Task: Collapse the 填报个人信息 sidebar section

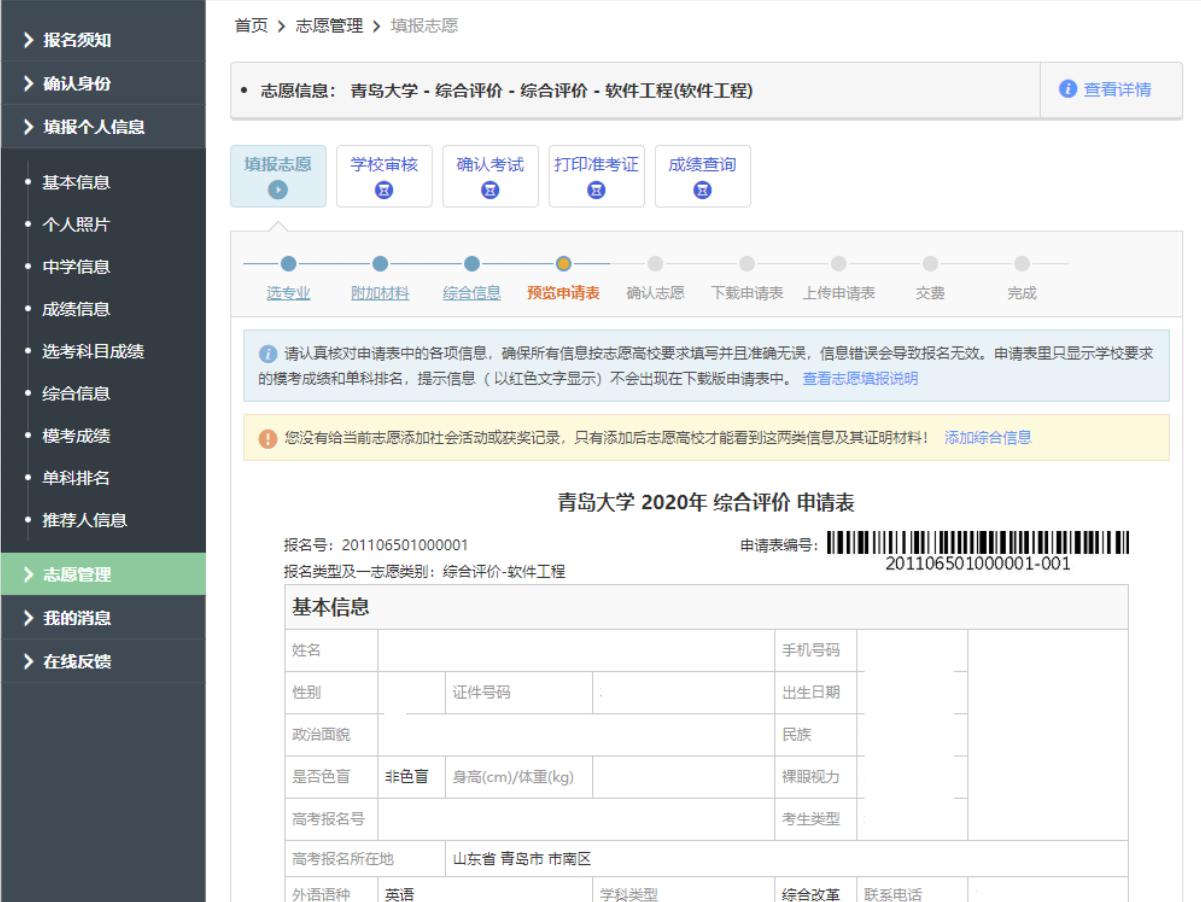Action: coord(103,126)
